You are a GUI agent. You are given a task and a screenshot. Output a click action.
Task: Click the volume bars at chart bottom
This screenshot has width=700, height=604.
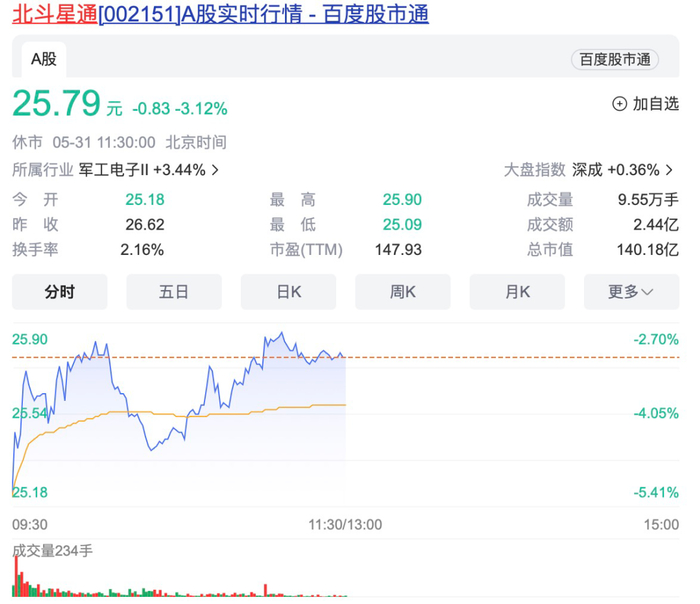pos(100,585)
